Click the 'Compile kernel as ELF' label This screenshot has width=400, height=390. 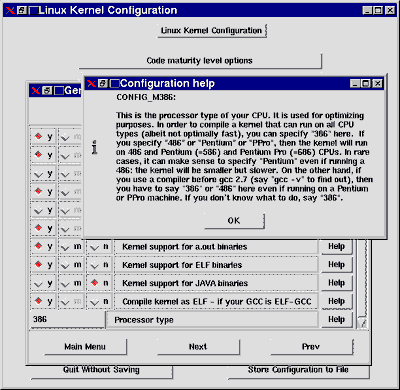coord(217,302)
